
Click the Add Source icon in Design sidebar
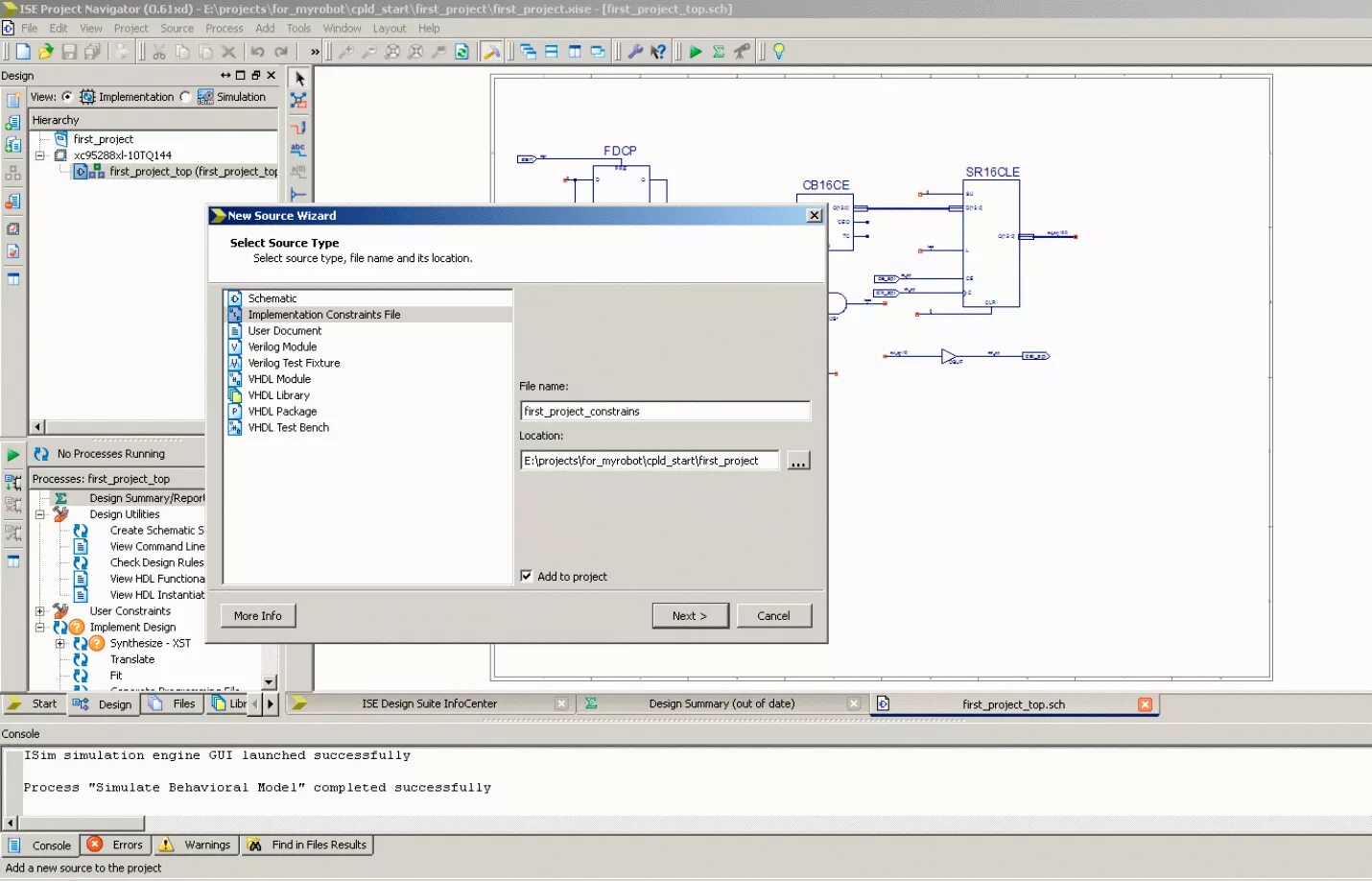[x=13, y=123]
